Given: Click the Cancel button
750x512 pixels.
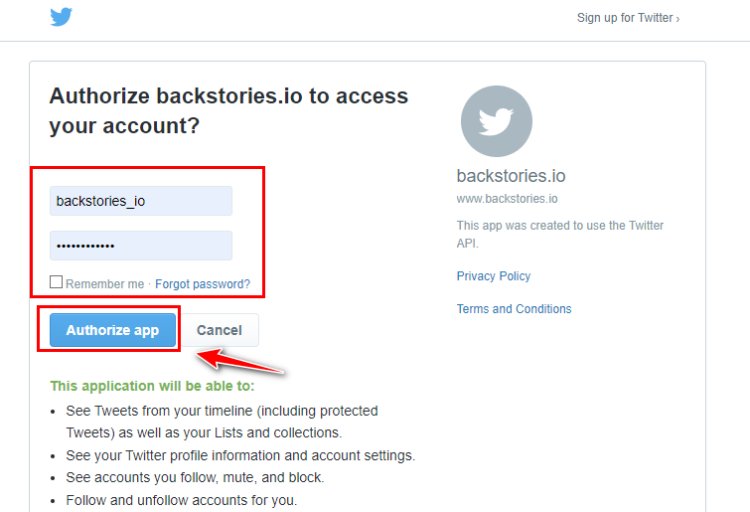Looking at the screenshot, I should pos(220,330).
